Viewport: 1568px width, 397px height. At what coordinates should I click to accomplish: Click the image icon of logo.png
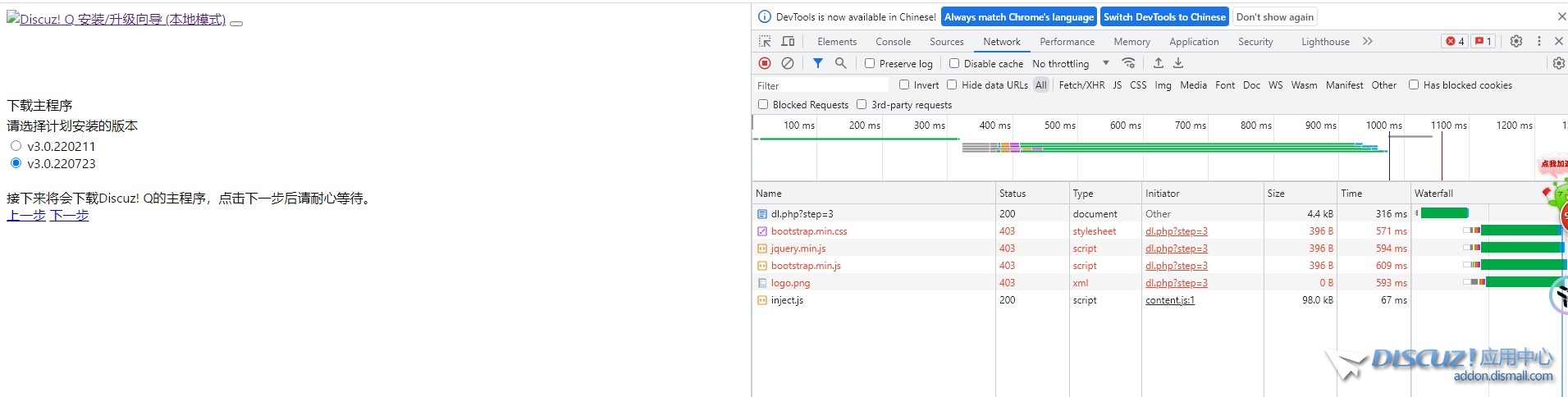click(762, 283)
